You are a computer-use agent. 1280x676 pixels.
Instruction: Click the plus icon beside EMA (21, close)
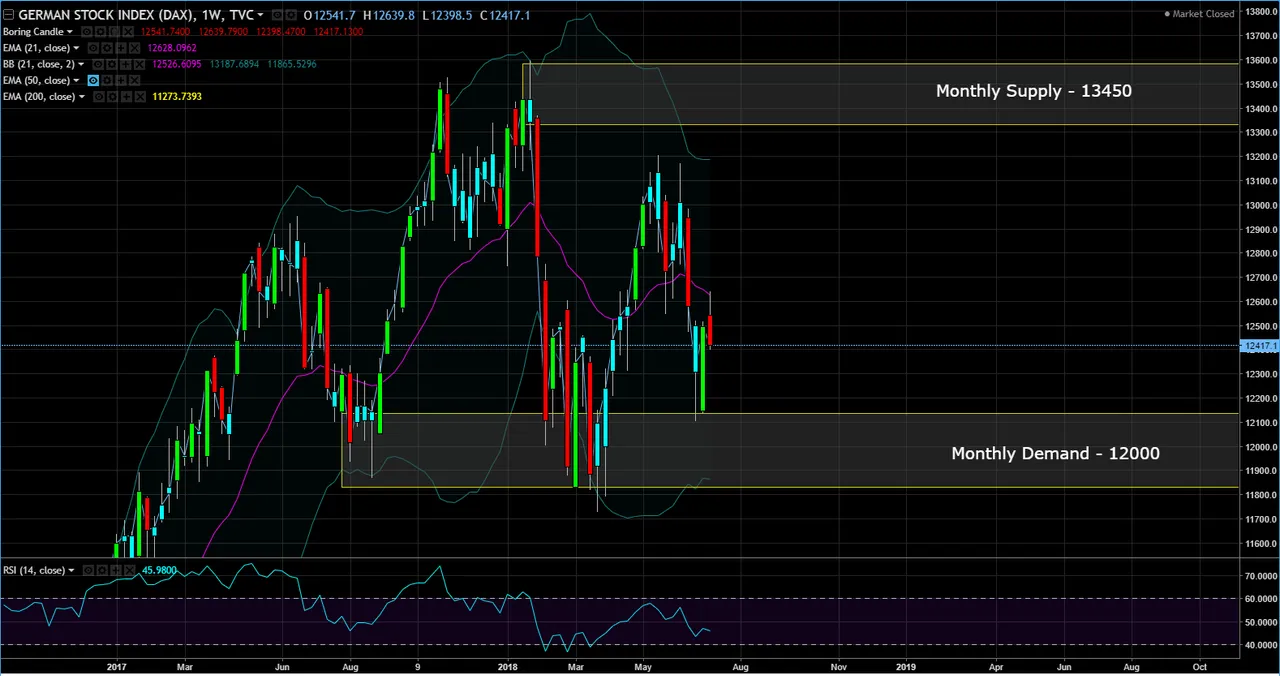(121, 48)
